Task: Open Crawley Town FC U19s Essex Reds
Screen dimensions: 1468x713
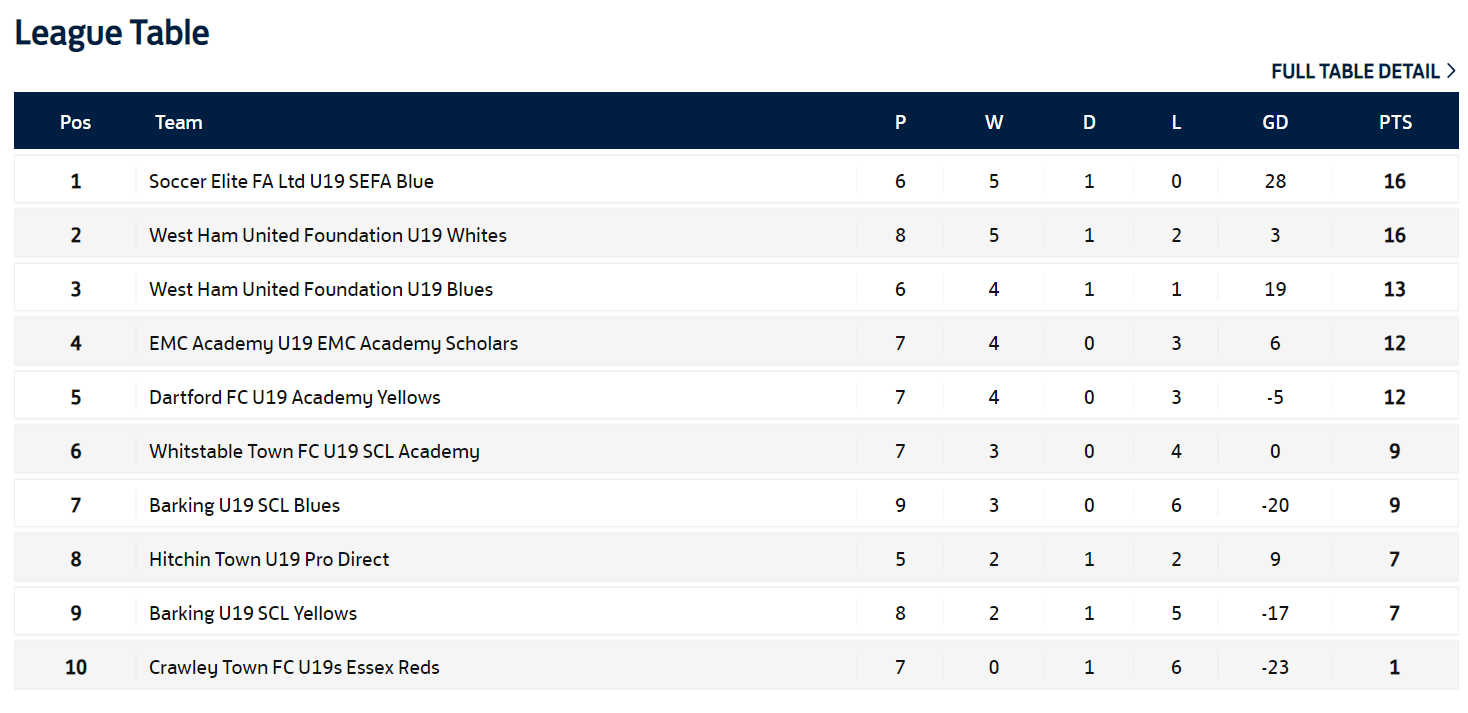Action: [x=294, y=667]
